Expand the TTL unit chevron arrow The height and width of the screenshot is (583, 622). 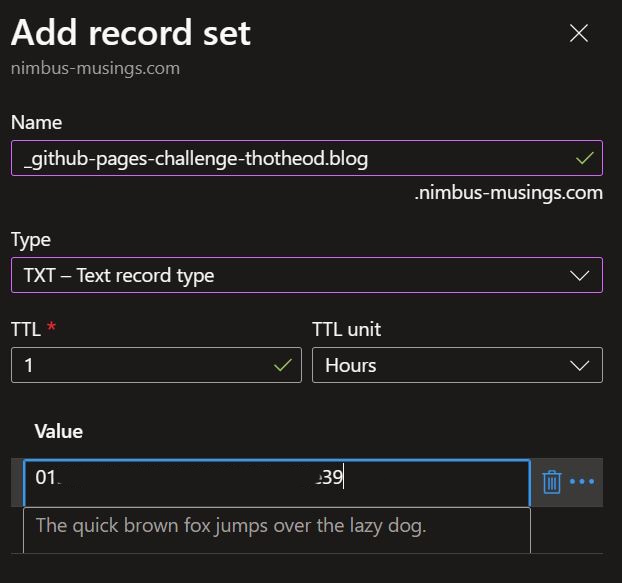point(579,365)
